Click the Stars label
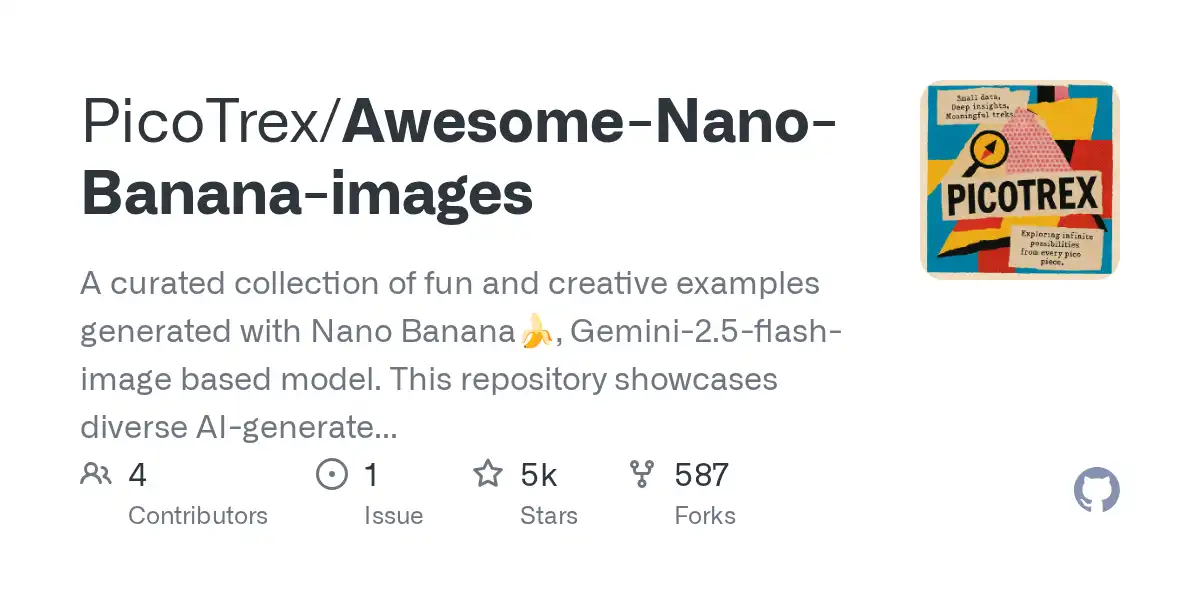The height and width of the screenshot is (600, 1200). (549, 516)
